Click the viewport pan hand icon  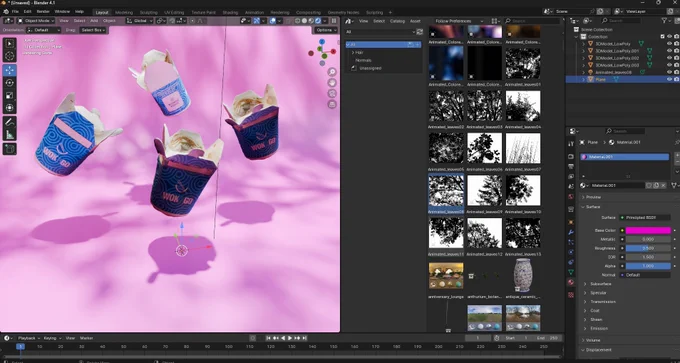click(332, 82)
